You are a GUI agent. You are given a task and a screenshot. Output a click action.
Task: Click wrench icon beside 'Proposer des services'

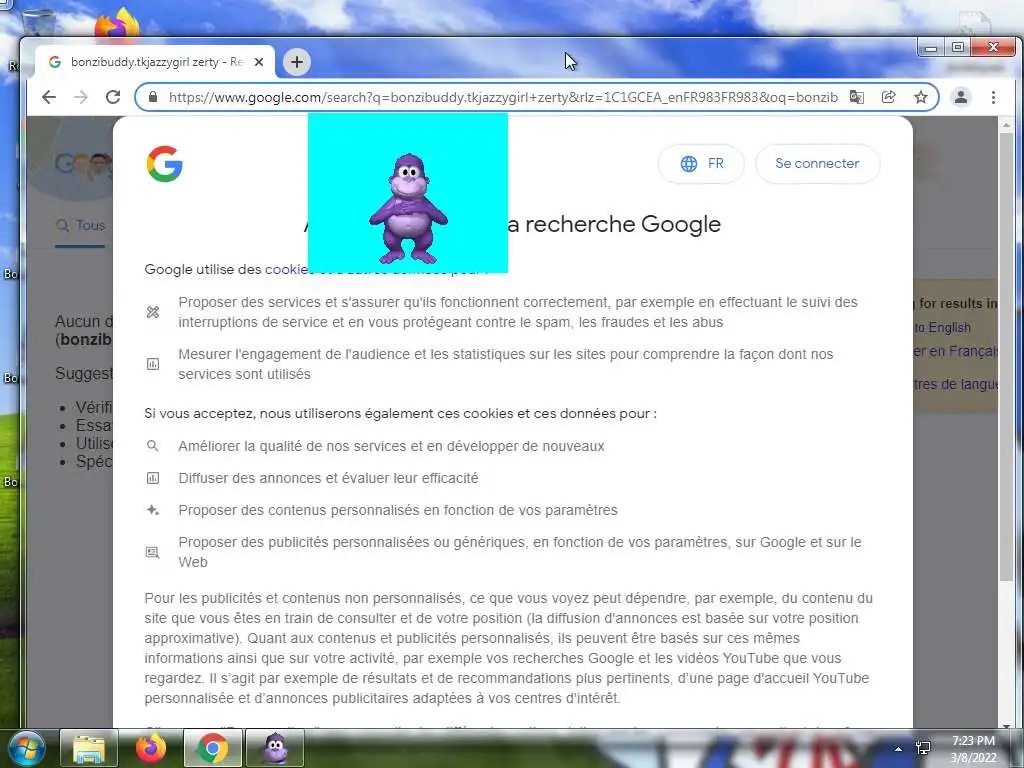[153, 312]
